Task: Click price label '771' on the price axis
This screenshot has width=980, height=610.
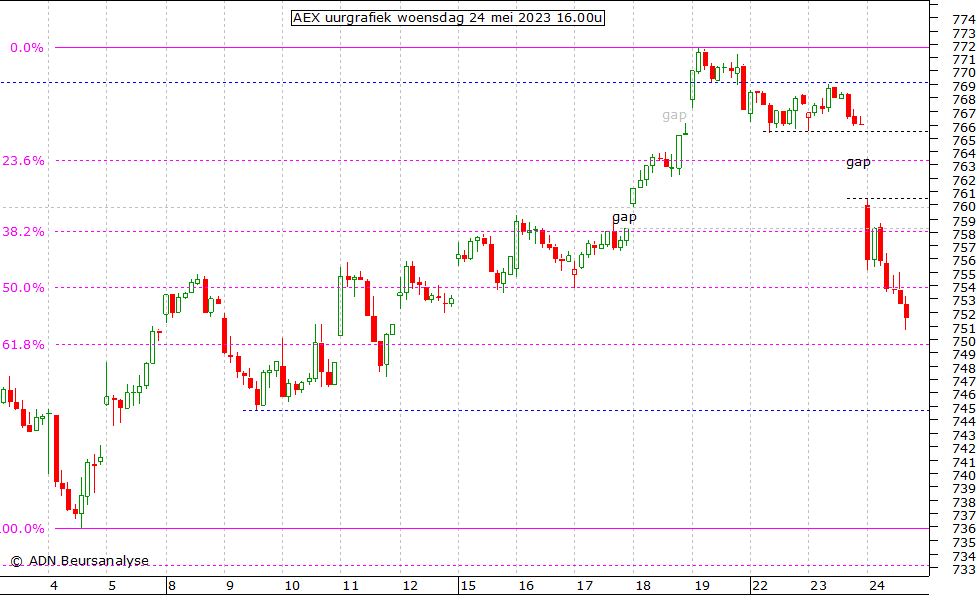Action: tap(964, 60)
